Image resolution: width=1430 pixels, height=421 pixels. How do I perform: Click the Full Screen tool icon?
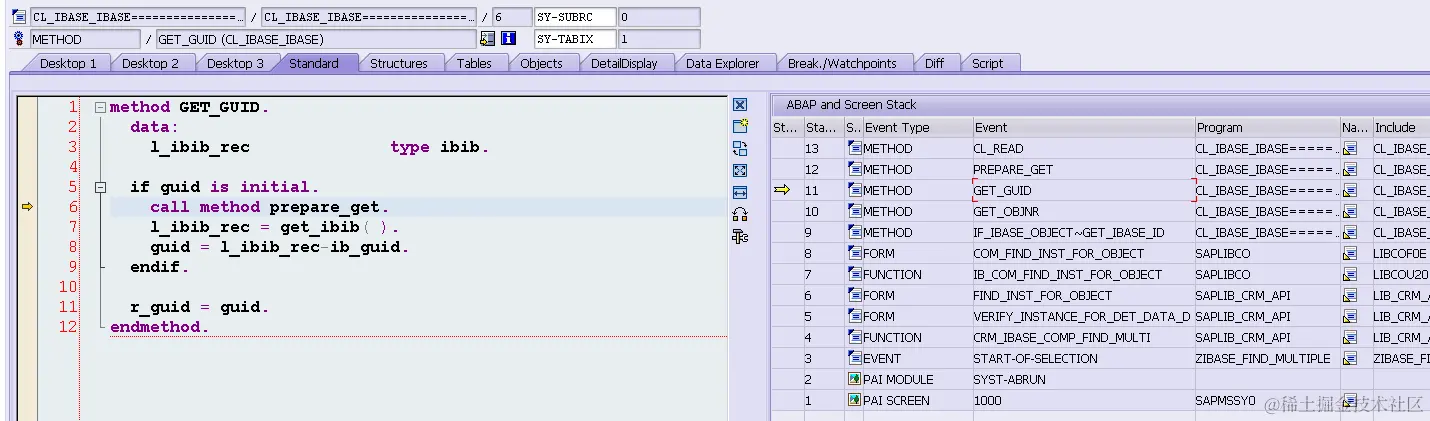point(740,170)
